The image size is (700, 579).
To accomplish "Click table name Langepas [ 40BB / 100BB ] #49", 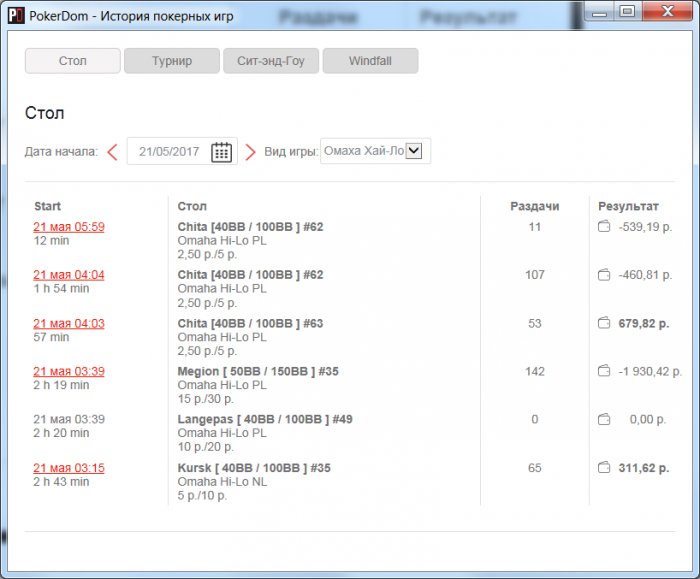I will coord(265,419).
